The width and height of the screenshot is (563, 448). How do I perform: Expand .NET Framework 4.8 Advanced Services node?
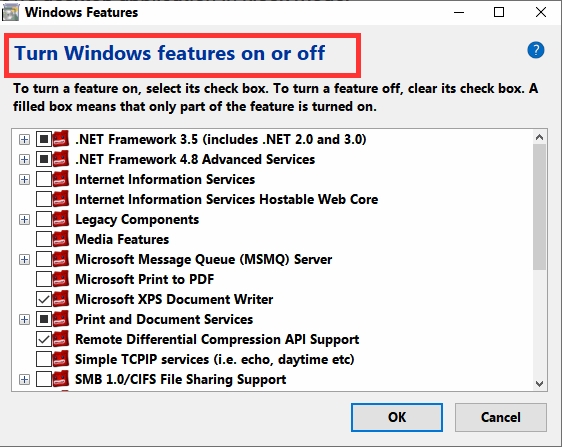click(x=24, y=159)
